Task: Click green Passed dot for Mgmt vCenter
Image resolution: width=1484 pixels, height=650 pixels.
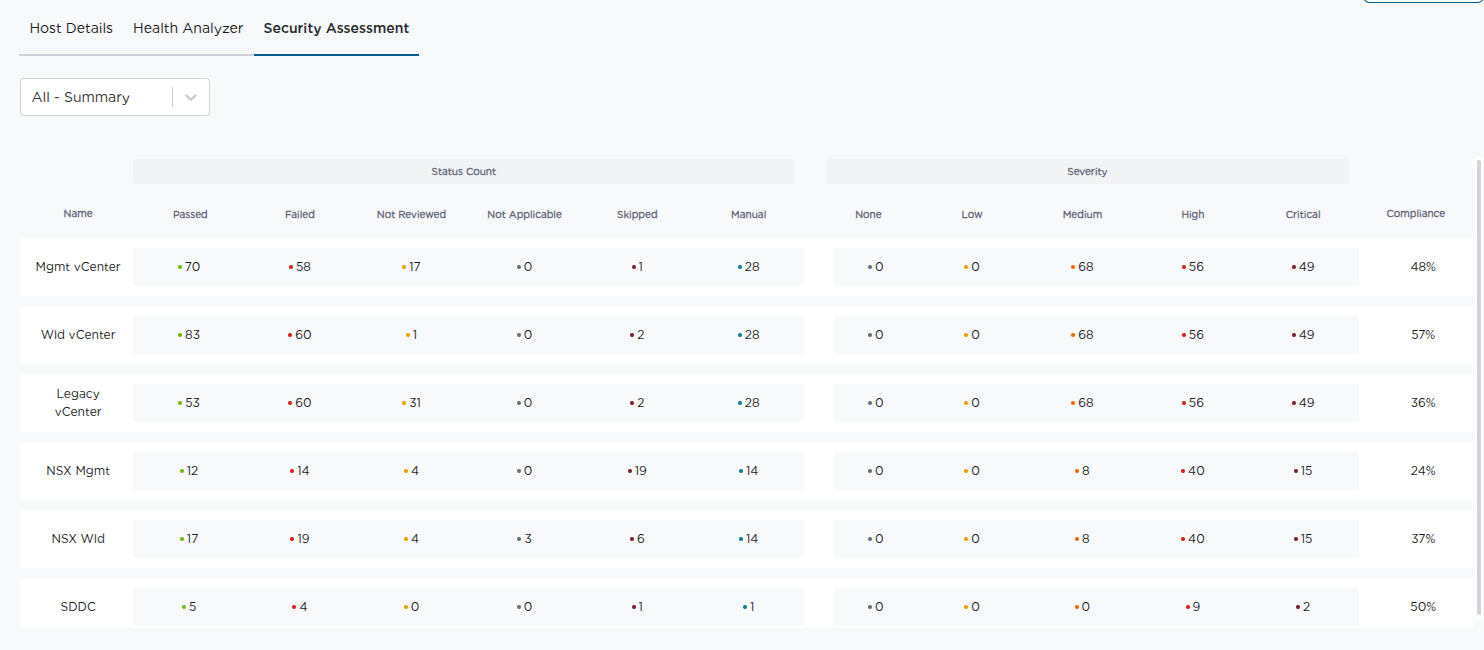Action: coord(180,267)
